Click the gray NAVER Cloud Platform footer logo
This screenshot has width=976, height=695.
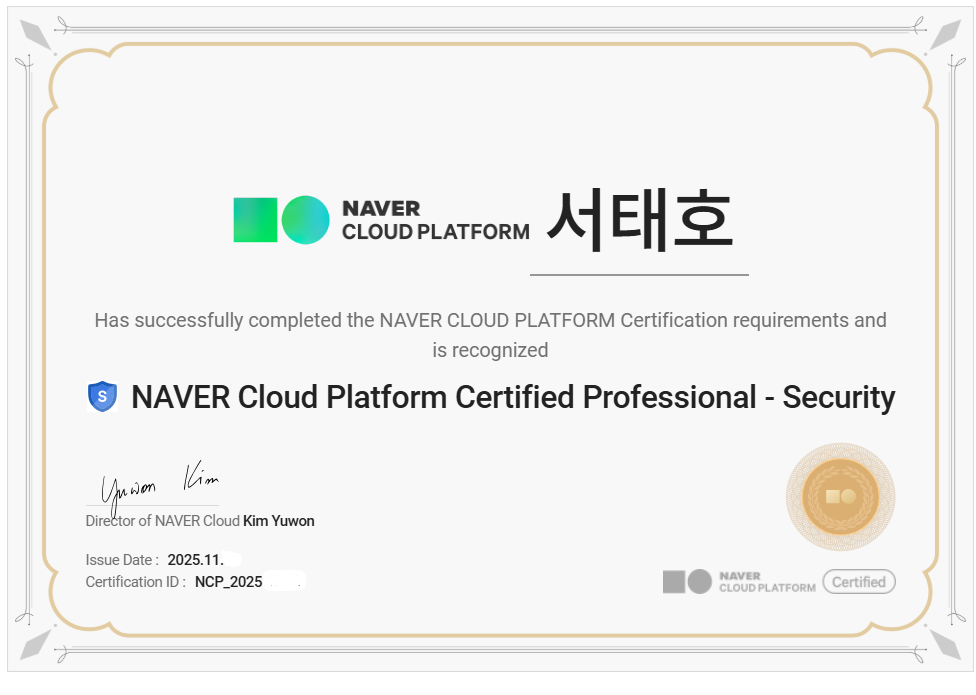coord(739,582)
